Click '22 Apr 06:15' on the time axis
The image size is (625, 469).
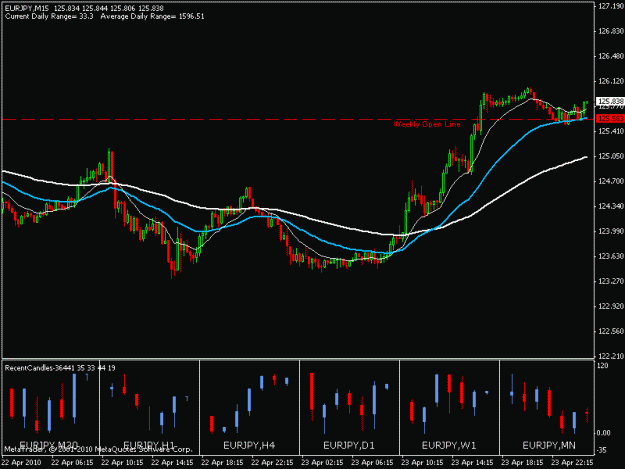click(72, 463)
